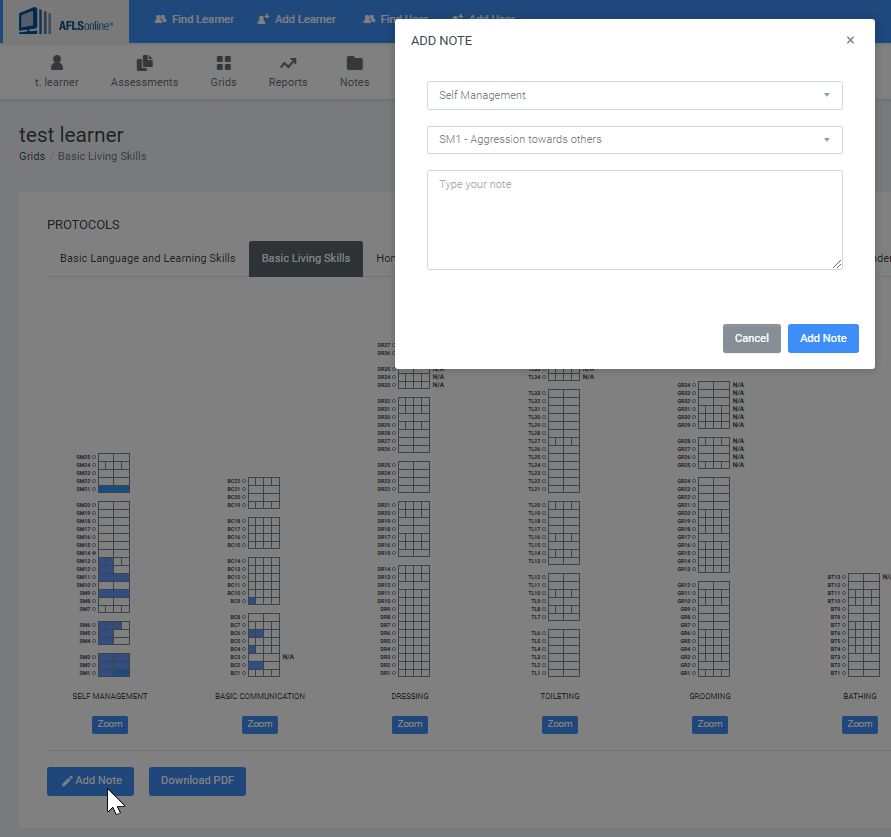Open the Assessments documents icon
The height and width of the screenshot is (837, 891).
point(144,63)
